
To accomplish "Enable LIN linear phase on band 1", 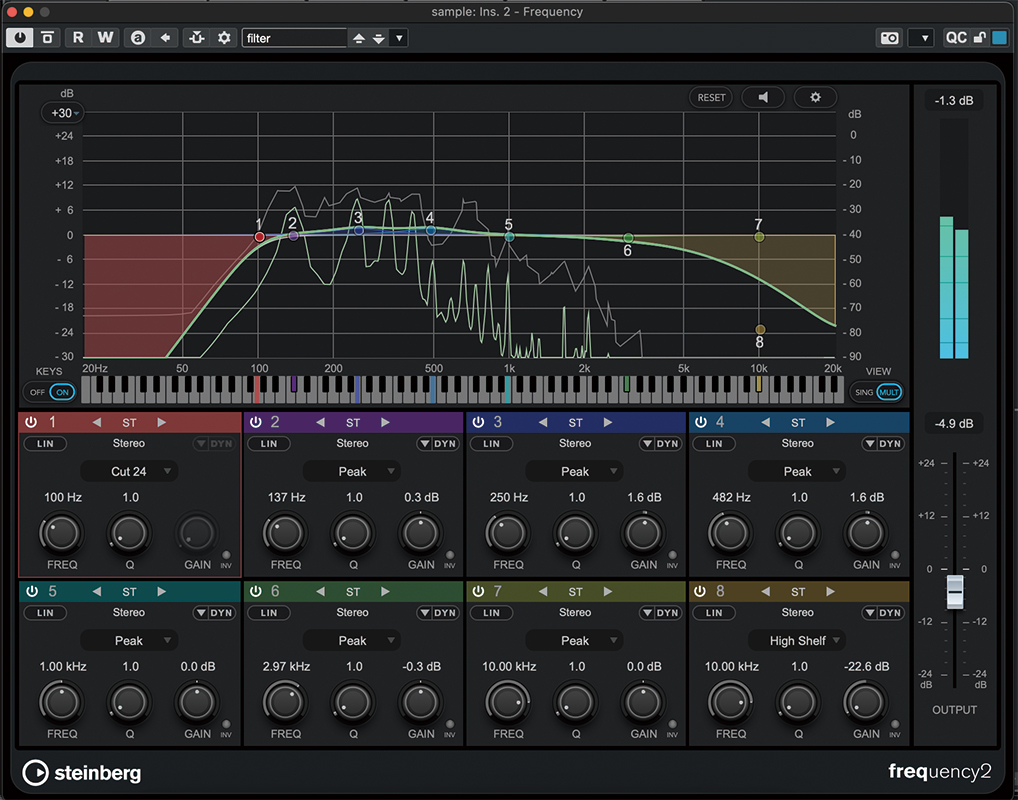I will (x=45, y=444).
